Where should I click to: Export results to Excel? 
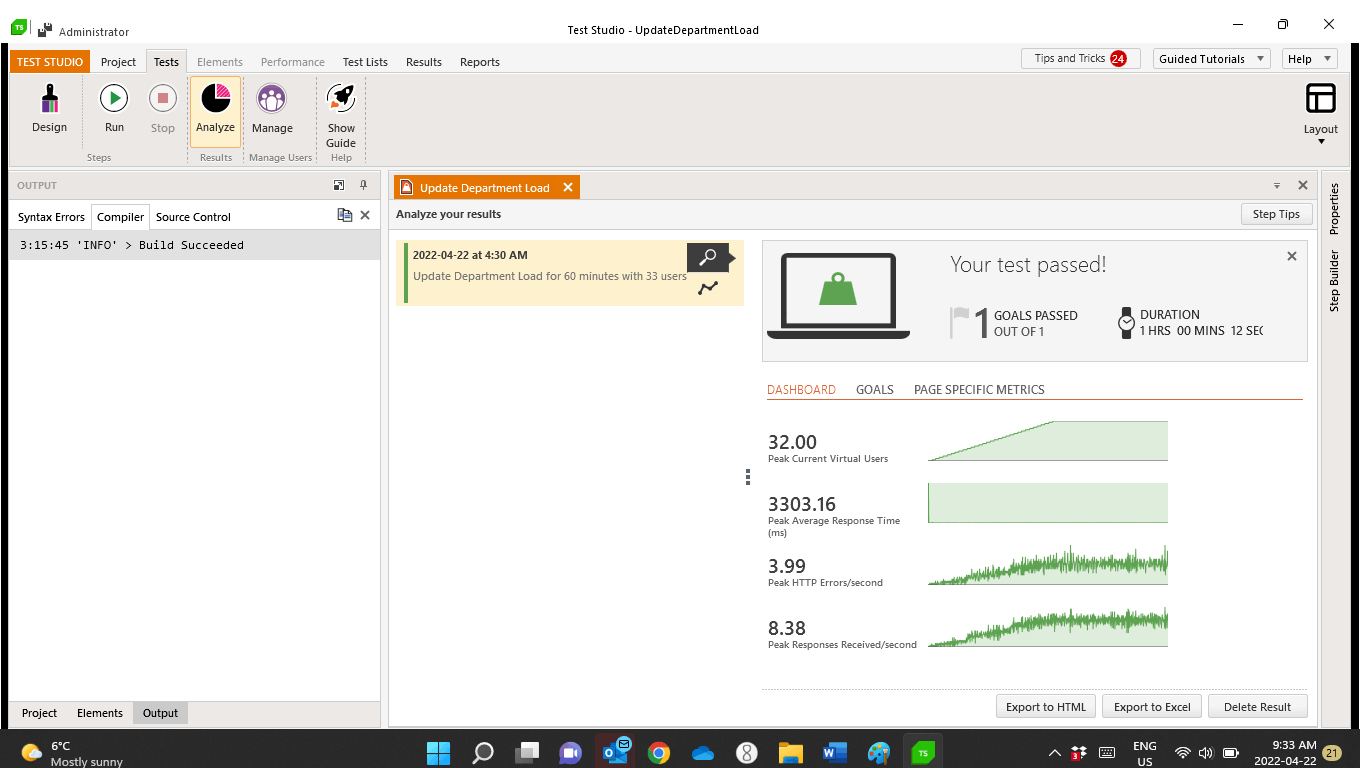[x=1152, y=707]
